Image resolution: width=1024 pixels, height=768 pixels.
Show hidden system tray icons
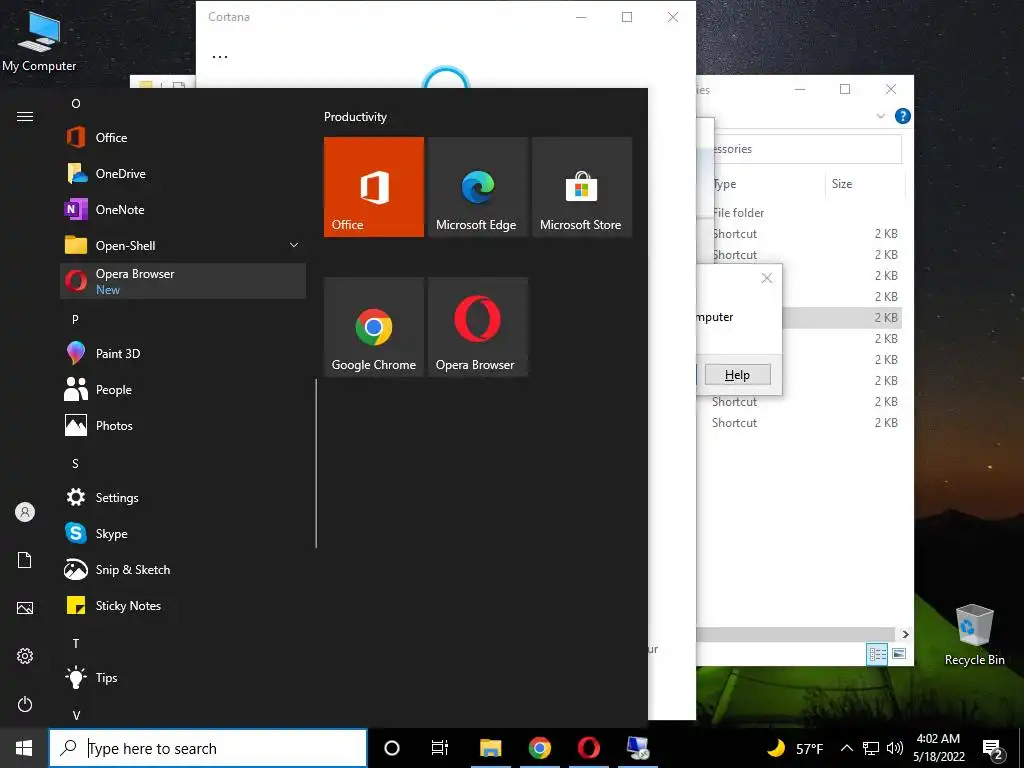(846, 748)
